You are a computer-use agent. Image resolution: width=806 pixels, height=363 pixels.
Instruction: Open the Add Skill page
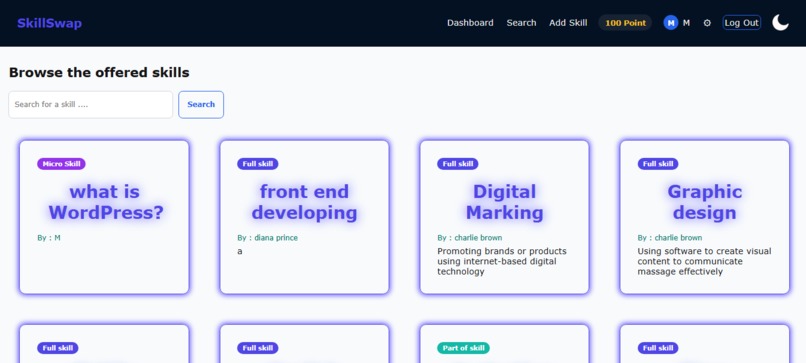[568, 23]
